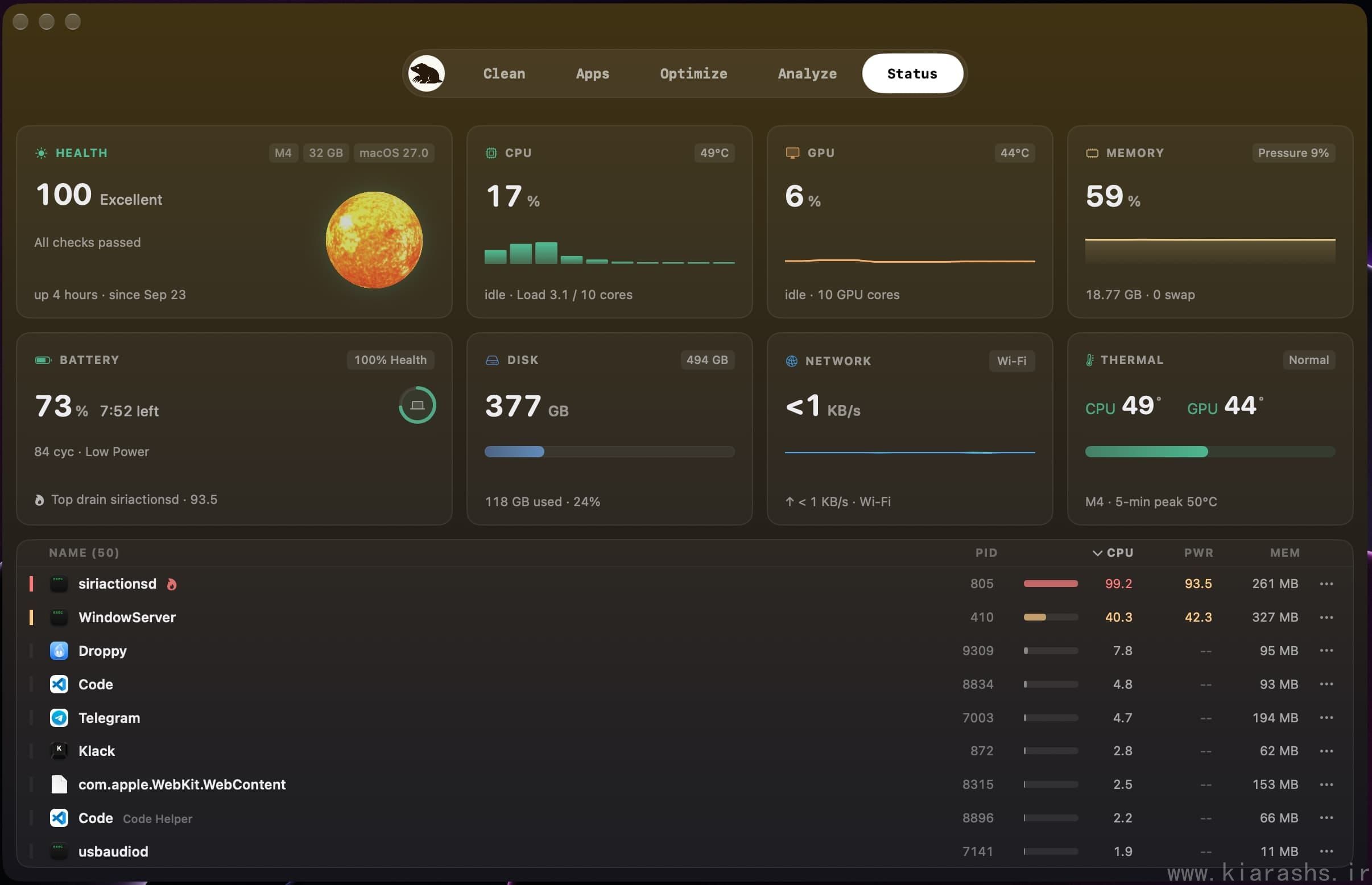
Task: Click the siriactionsd red CPU bar
Action: (x=1050, y=584)
